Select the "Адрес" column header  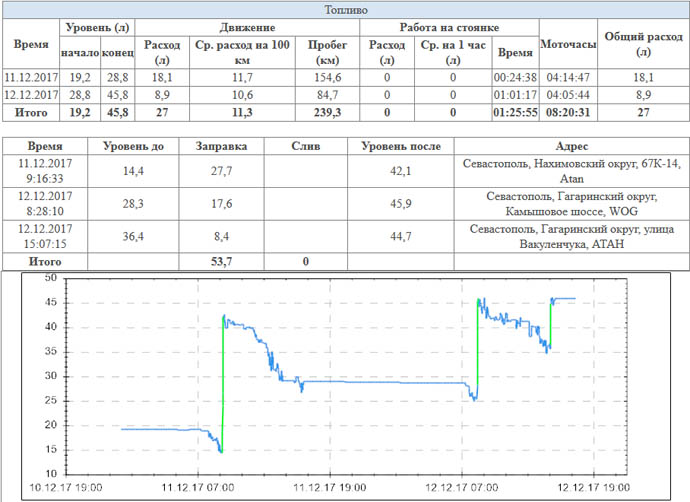click(566, 146)
